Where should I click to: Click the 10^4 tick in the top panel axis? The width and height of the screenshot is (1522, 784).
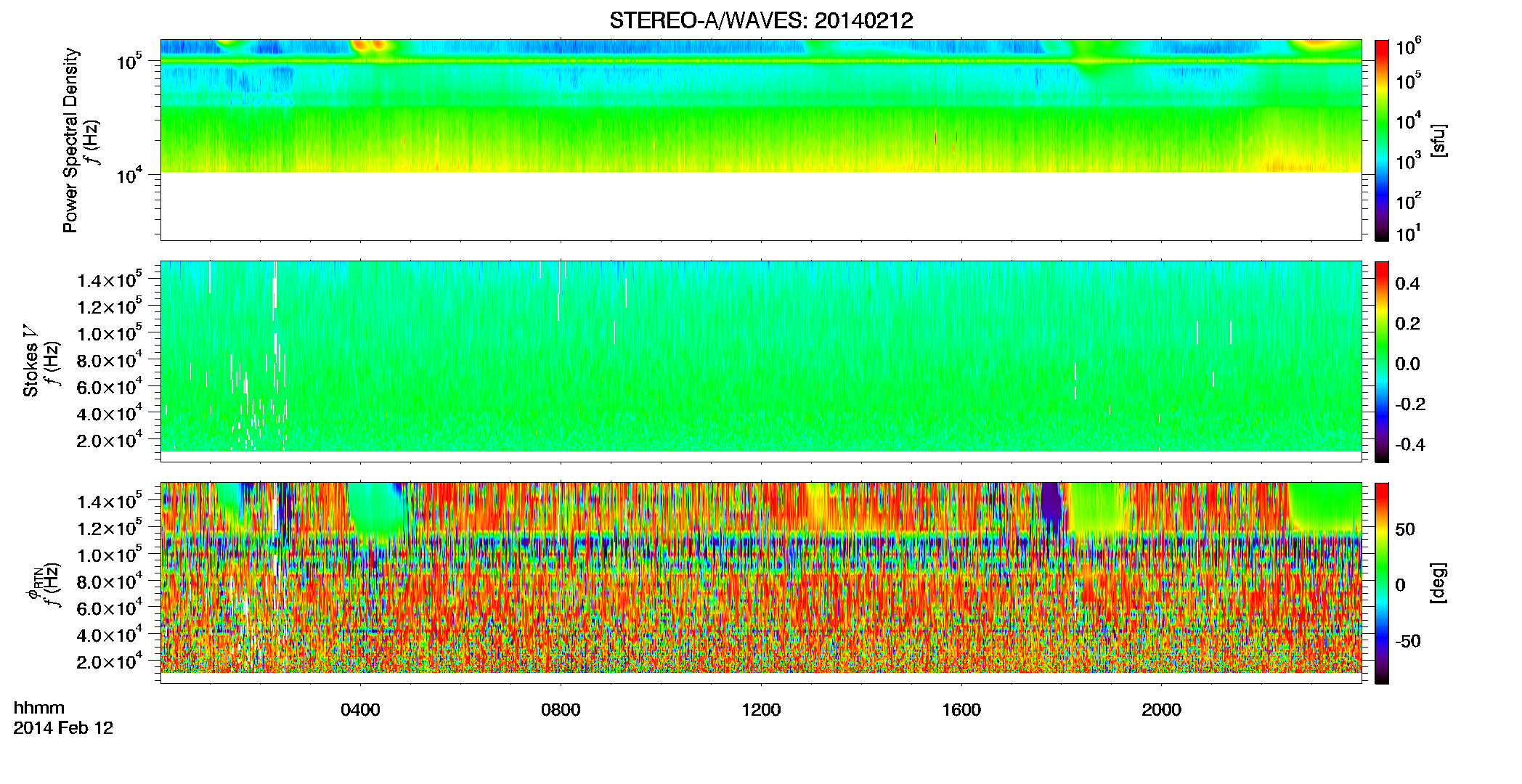pyautogui.click(x=129, y=174)
